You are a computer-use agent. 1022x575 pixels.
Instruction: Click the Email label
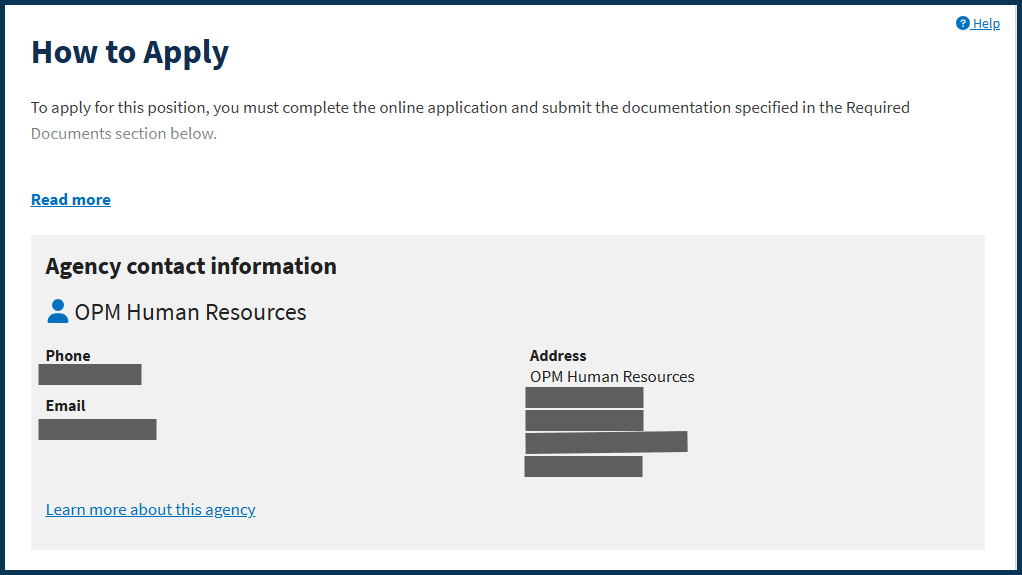[65, 405]
